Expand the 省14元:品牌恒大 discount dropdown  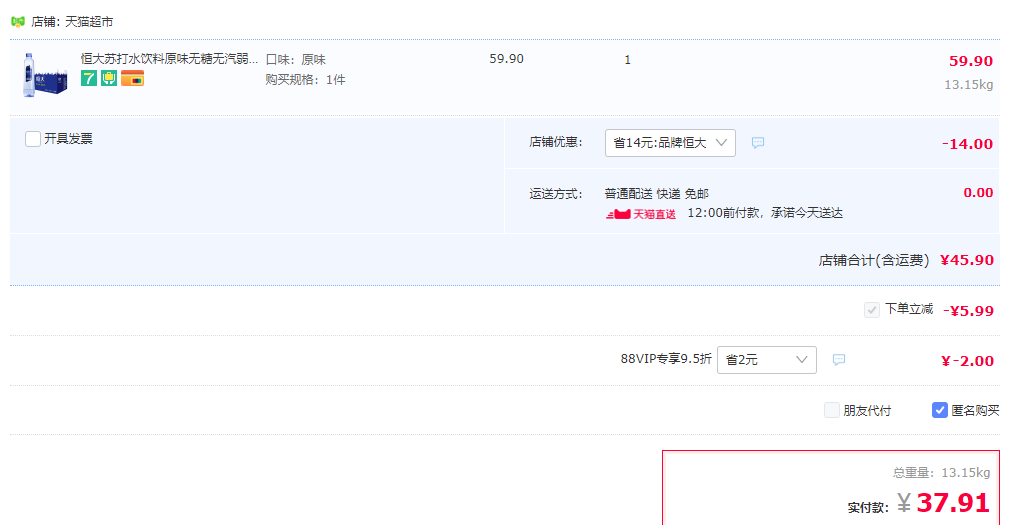coord(670,143)
